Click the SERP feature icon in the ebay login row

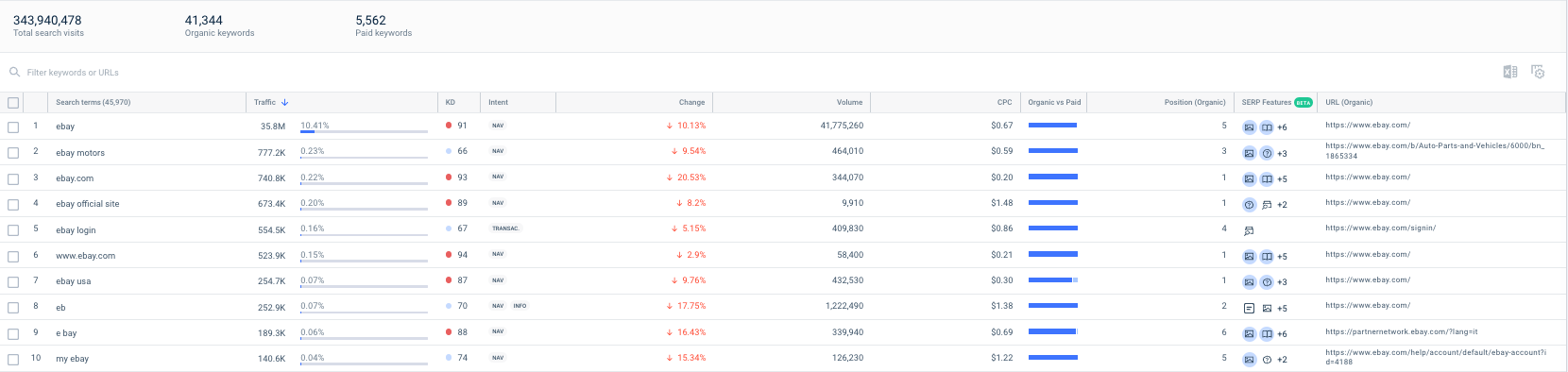[x=1249, y=230]
